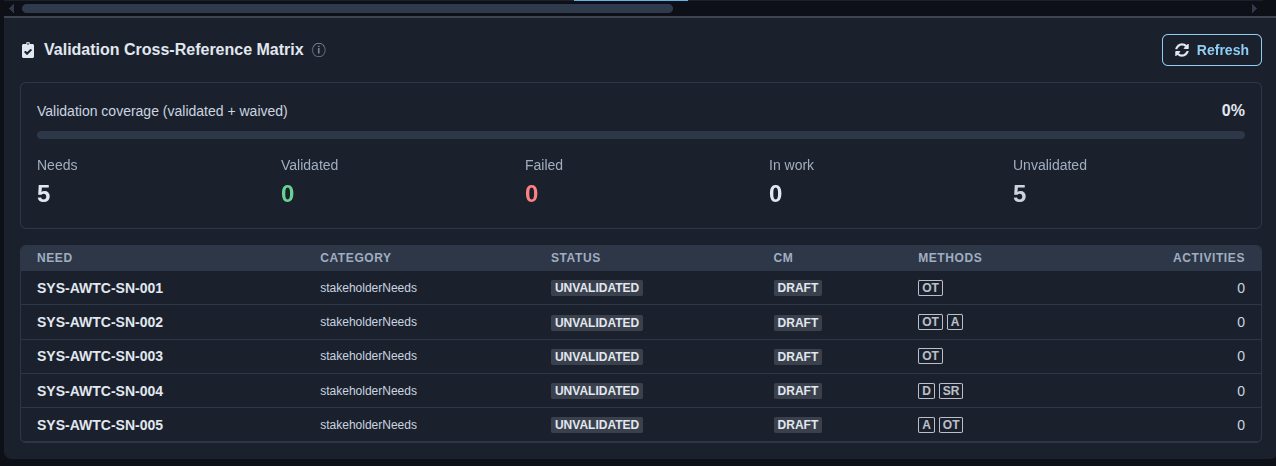Click the horizontal scrollbar thumb at the top
This screenshot has width=1276, height=466.
(x=347, y=8)
